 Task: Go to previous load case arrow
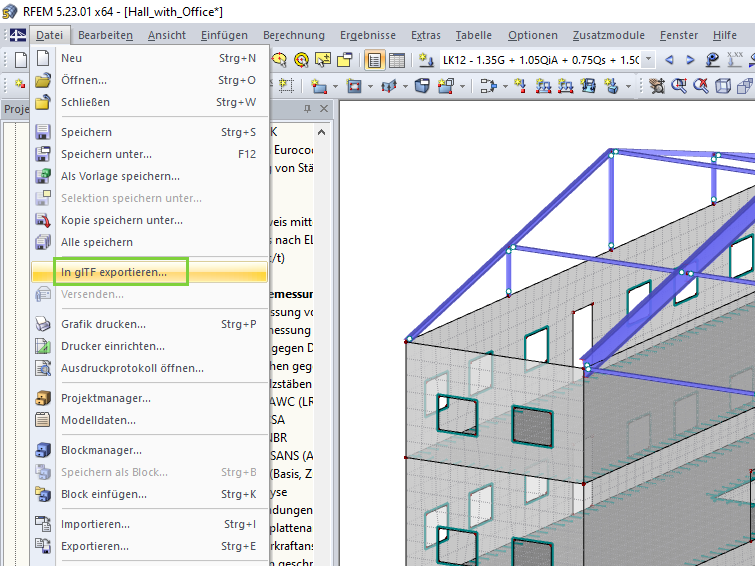[x=669, y=60]
